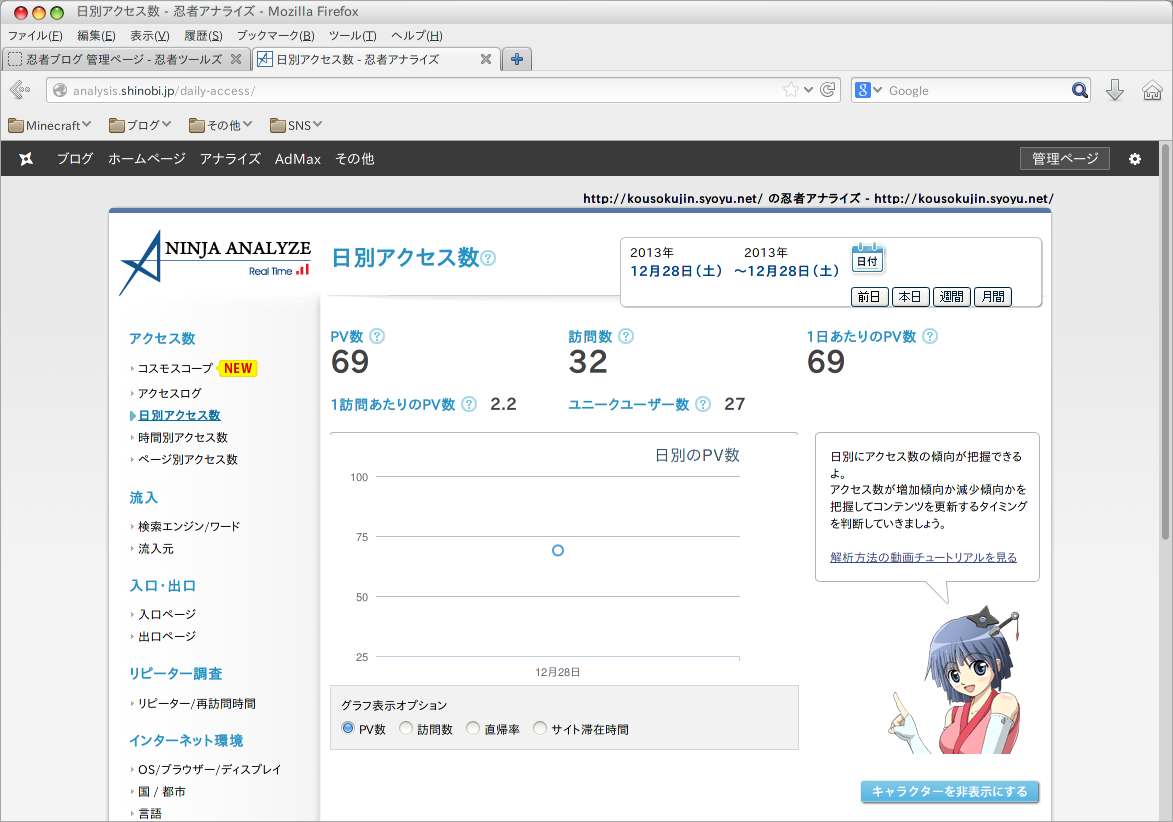Close the 日別アクセス数 tab
Screen dimensions: 1173x822
(x=486, y=58)
